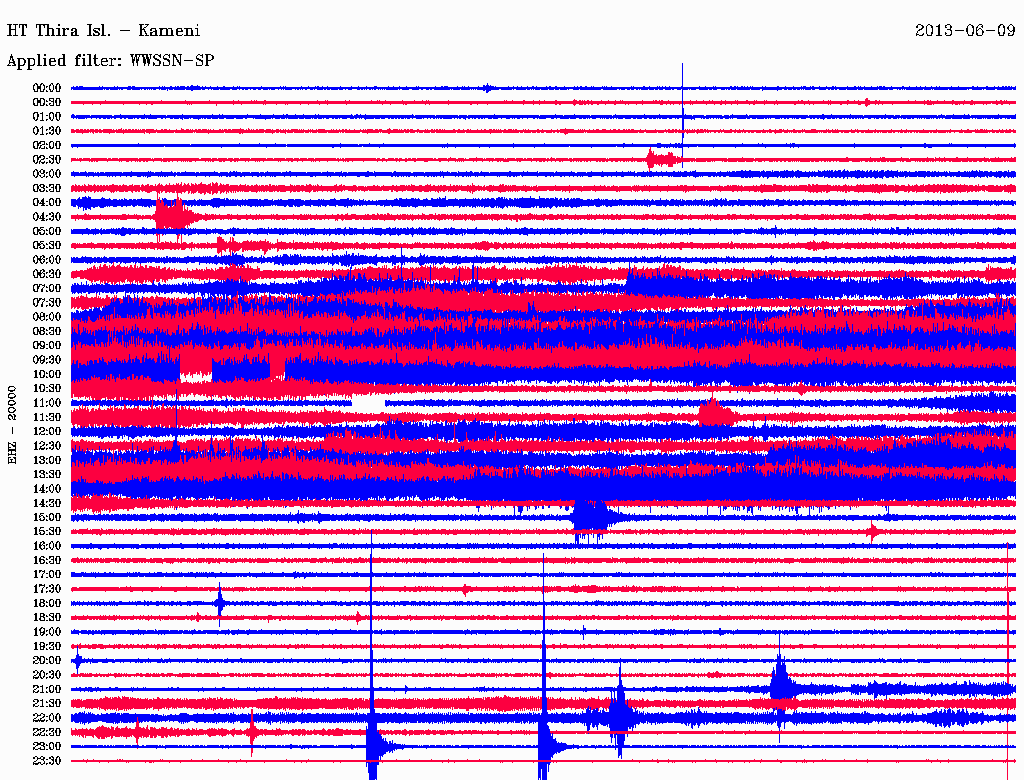The image size is (1024, 780).
Task: Click the white data gap on the 11:00 trace
Action: (368, 403)
